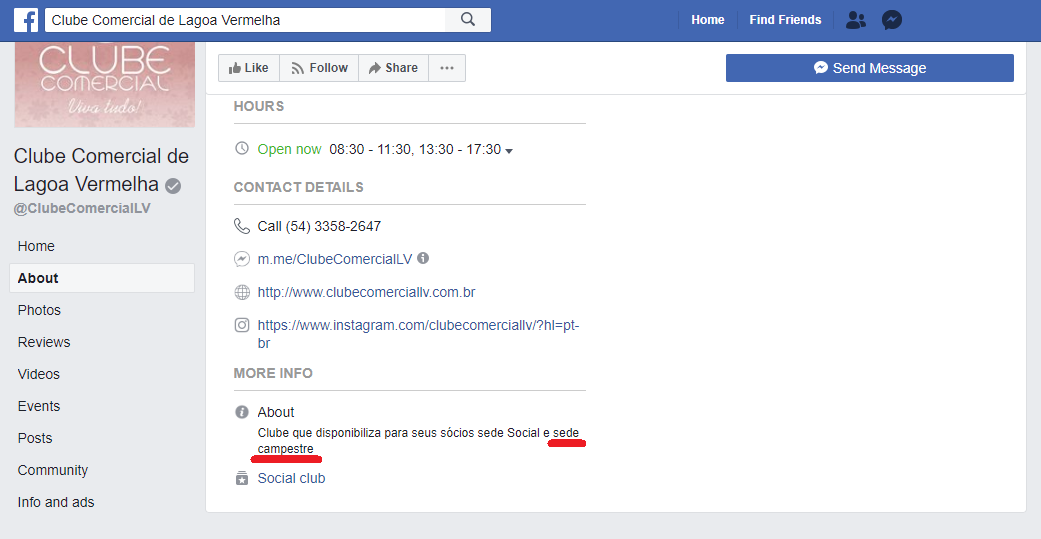Click the globe icon beside website
Screen dimensions: 1041x539
pyautogui.click(x=242, y=292)
